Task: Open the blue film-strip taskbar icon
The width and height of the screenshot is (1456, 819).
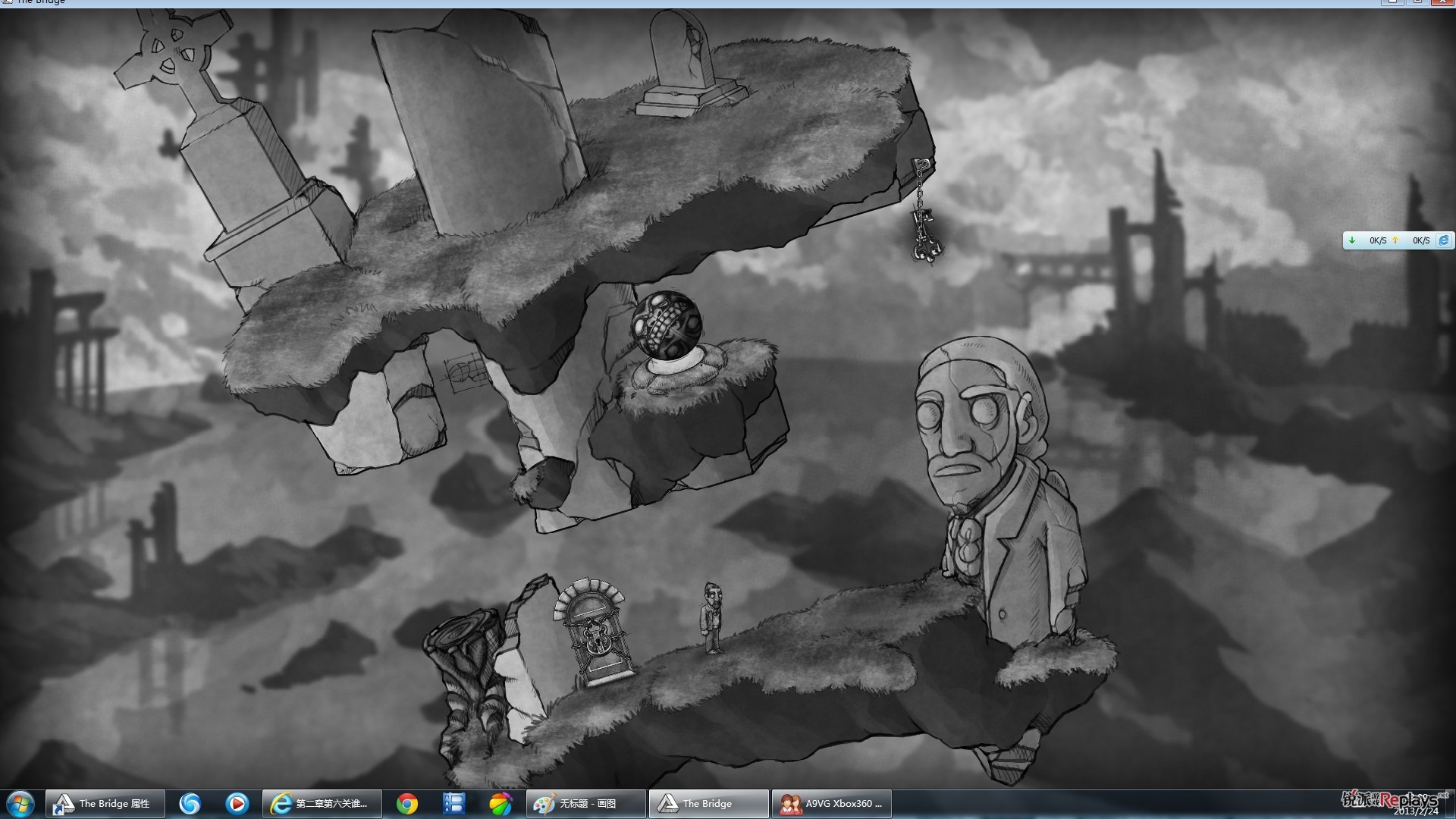Action: point(453,804)
